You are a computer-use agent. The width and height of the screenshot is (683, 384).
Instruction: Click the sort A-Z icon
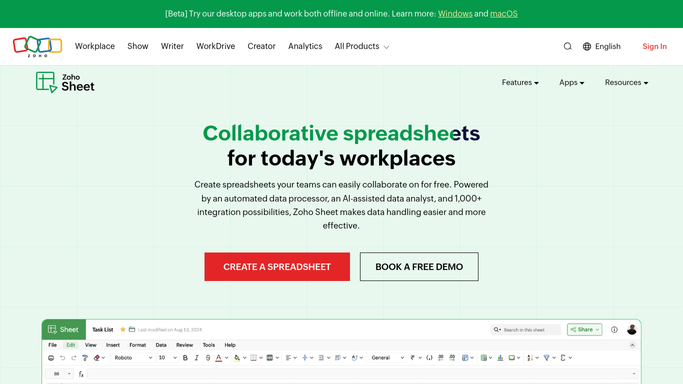[x=530, y=358]
